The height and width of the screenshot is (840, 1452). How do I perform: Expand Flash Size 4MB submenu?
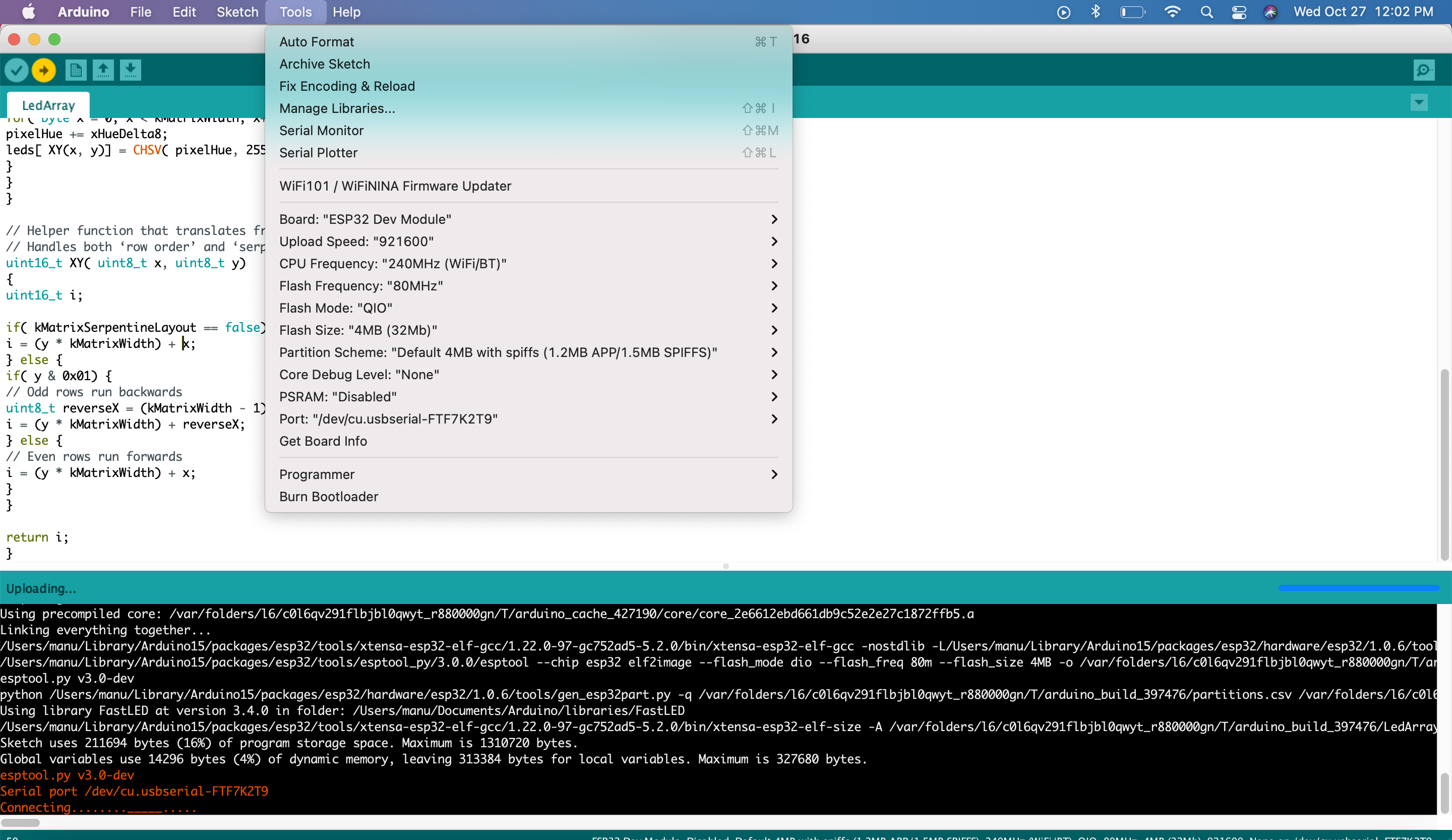[x=528, y=330]
